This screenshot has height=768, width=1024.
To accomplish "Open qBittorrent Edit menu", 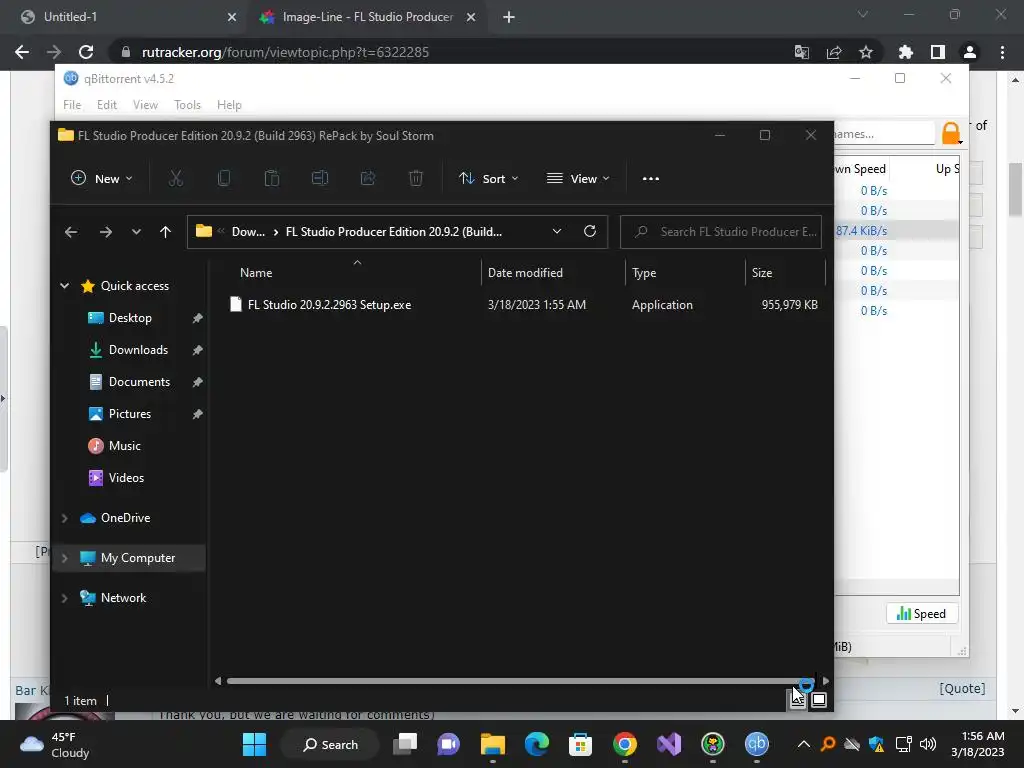I will click(106, 104).
